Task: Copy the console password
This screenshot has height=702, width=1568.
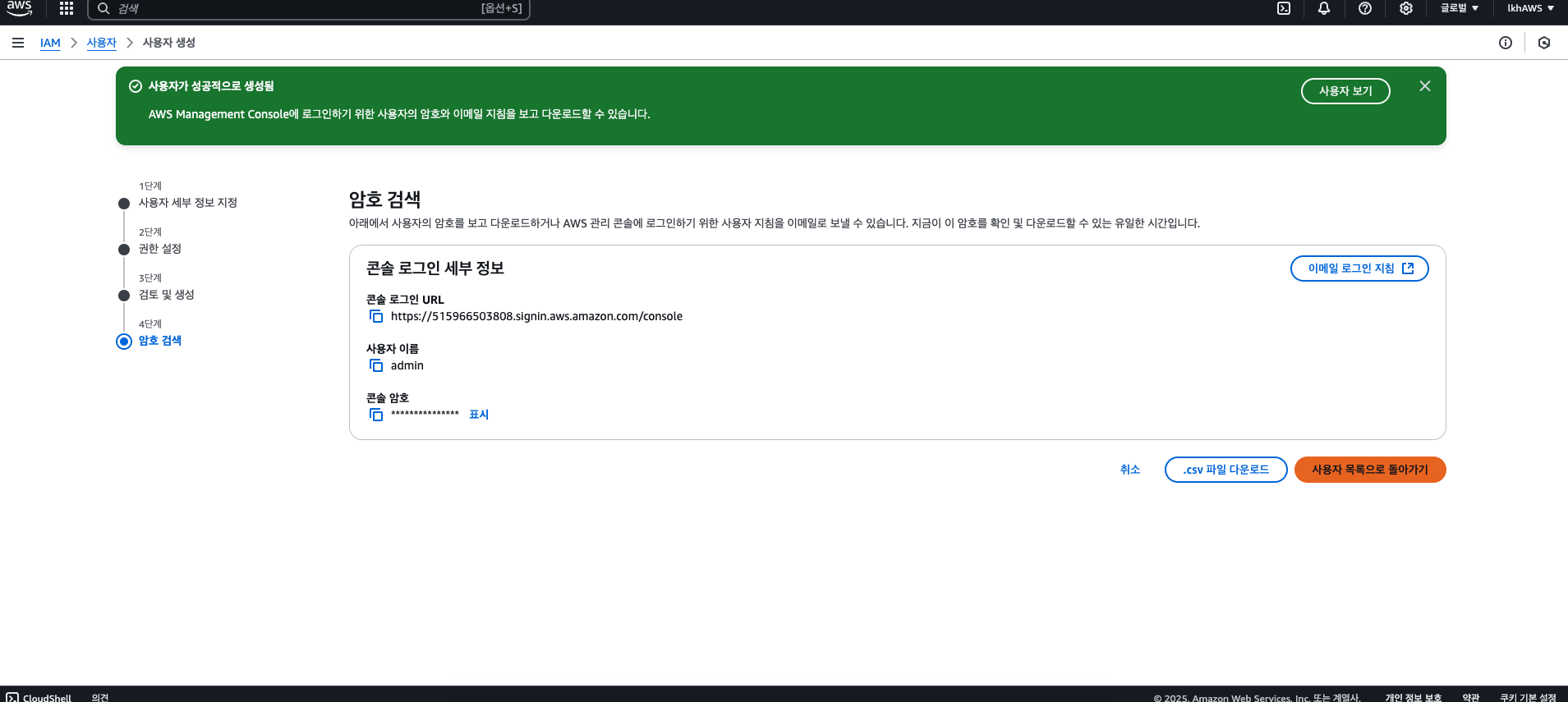Action: coord(376,415)
